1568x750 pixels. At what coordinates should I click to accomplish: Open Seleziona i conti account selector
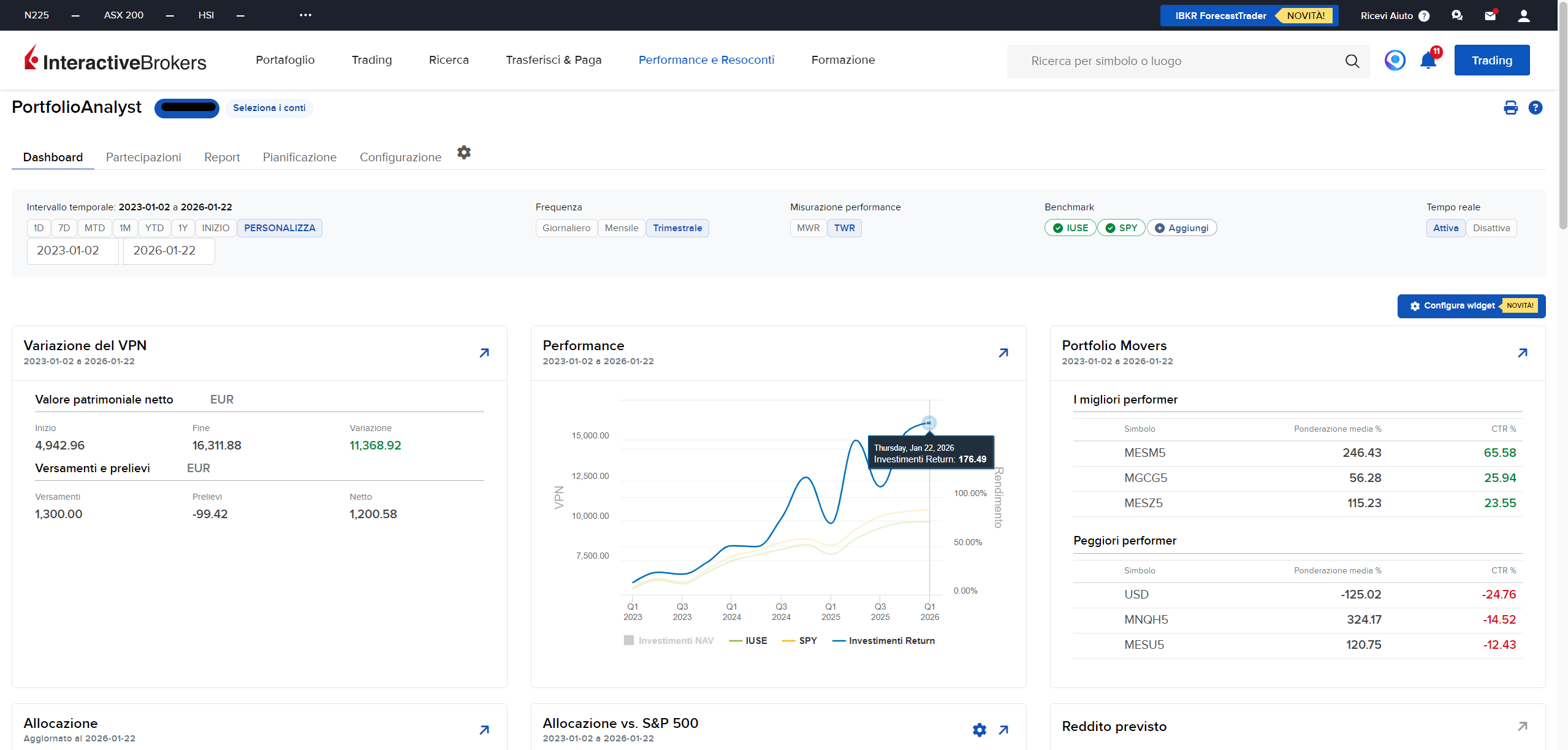pos(269,108)
